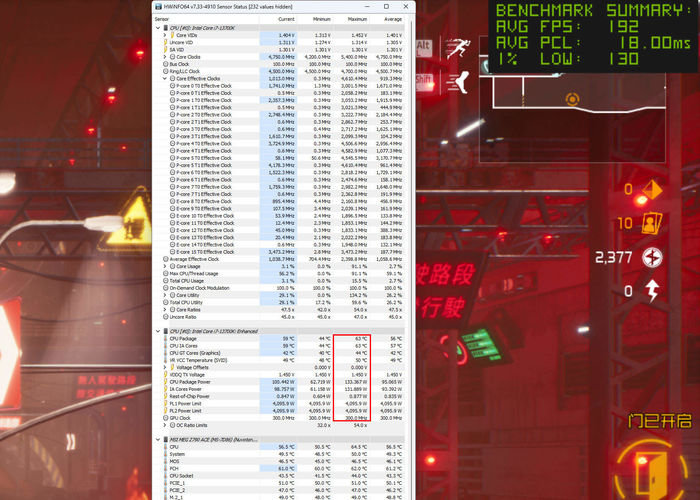Maximize the HWiNFO64 Sensor Status window

click(386, 7)
